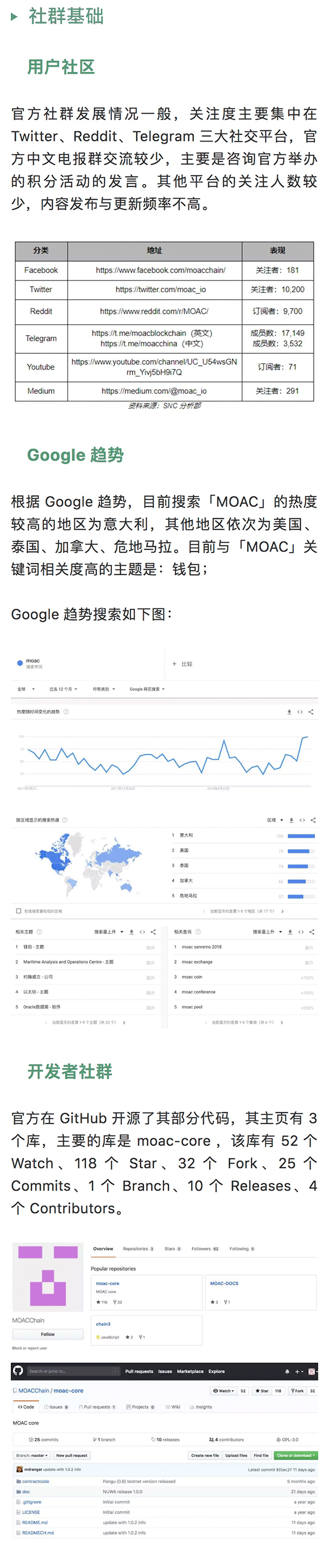The height and width of the screenshot is (1568, 329).
Task: Click the Upload files button
Action: click(236, 1455)
